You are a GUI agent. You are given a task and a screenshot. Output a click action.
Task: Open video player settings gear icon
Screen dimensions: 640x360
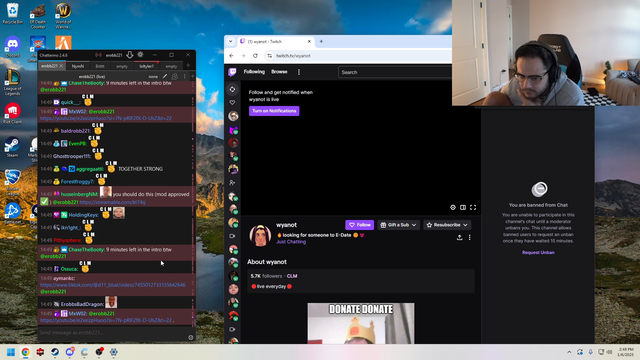pyautogui.click(x=453, y=207)
